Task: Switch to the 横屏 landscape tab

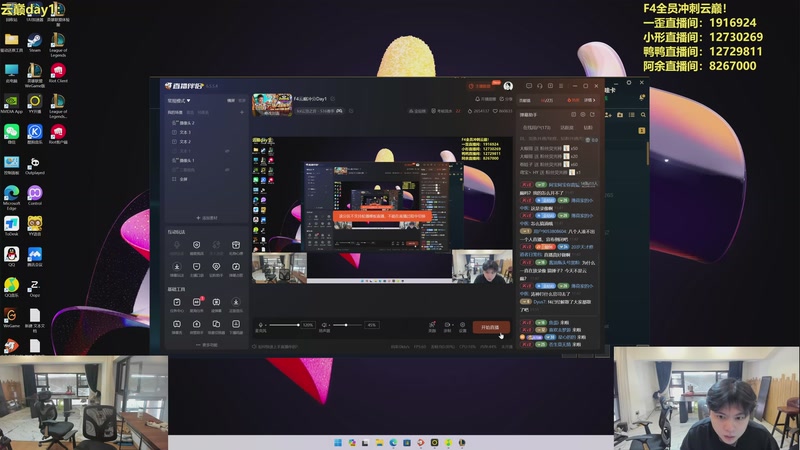Action: tap(231, 101)
